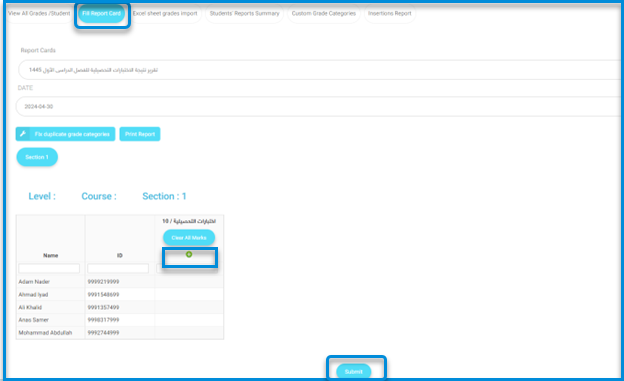Click the Course : heading
Image resolution: width=624 pixels, height=381 pixels.
99,196
